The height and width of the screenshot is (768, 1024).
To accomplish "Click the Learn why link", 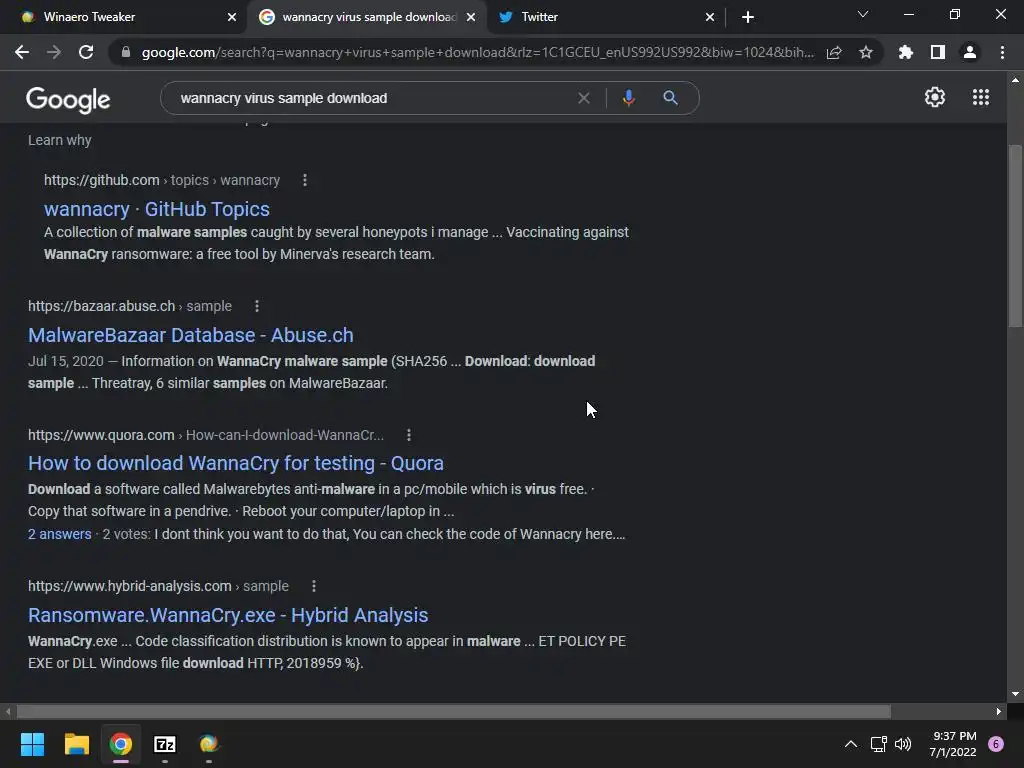I will pos(59,140).
